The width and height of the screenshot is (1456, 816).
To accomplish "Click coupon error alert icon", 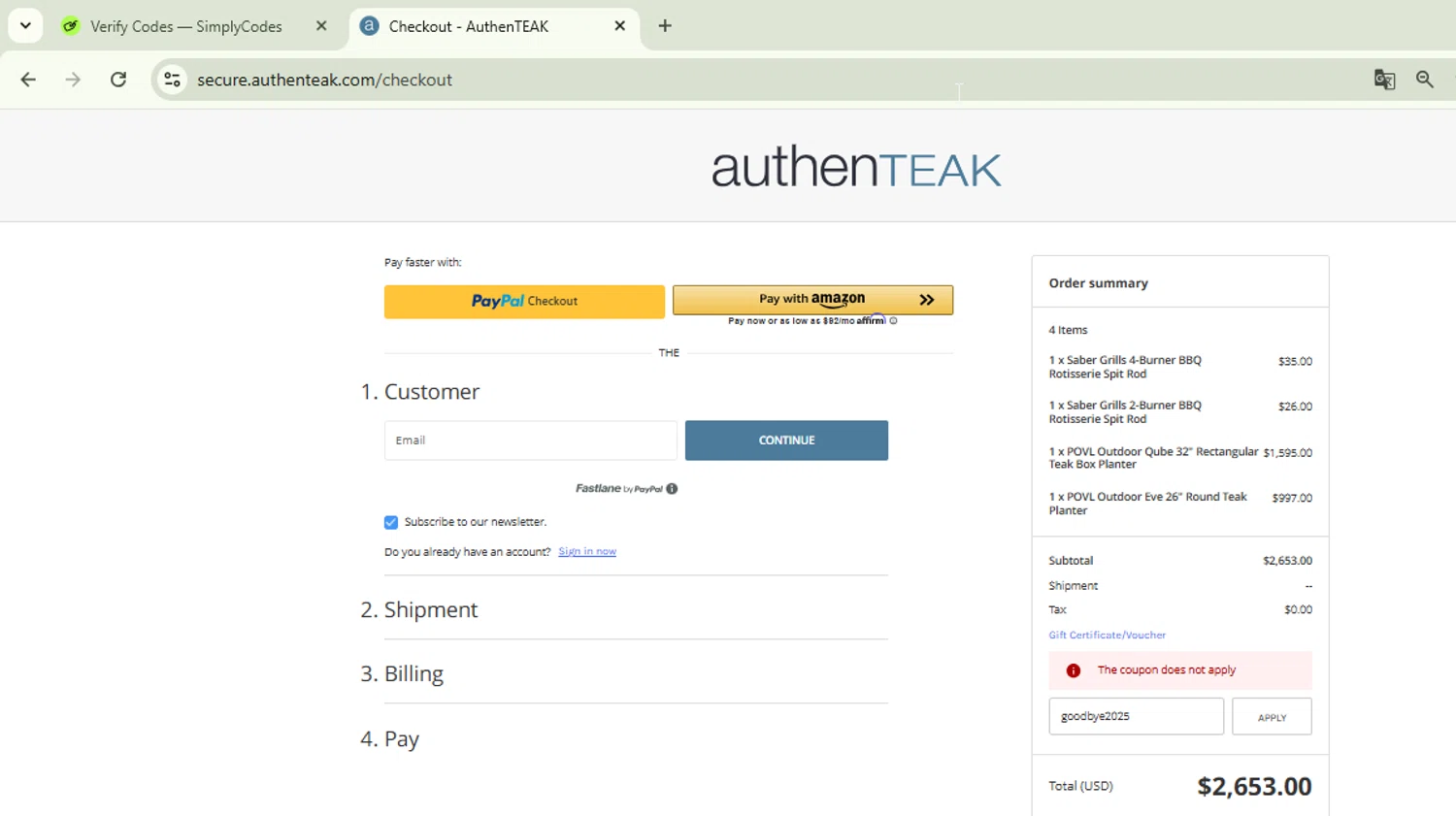I will coord(1074,670).
